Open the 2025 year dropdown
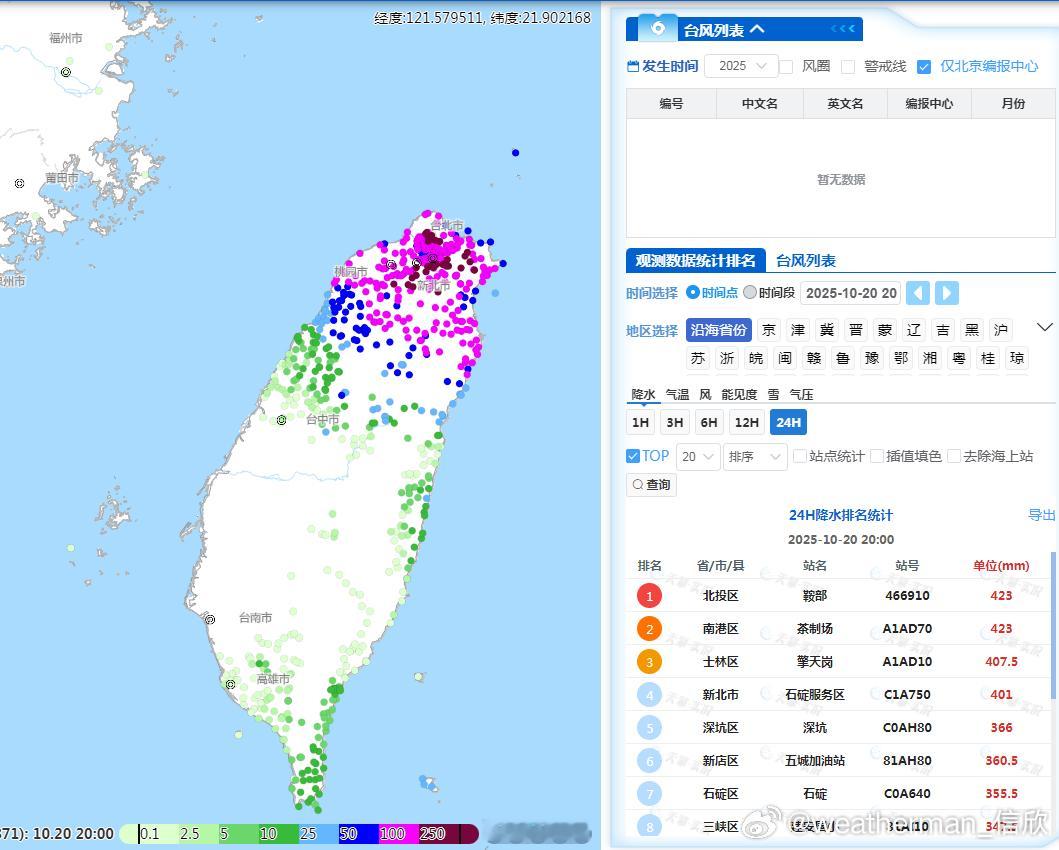Screen dimensions: 1059x850 [x=741, y=66]
